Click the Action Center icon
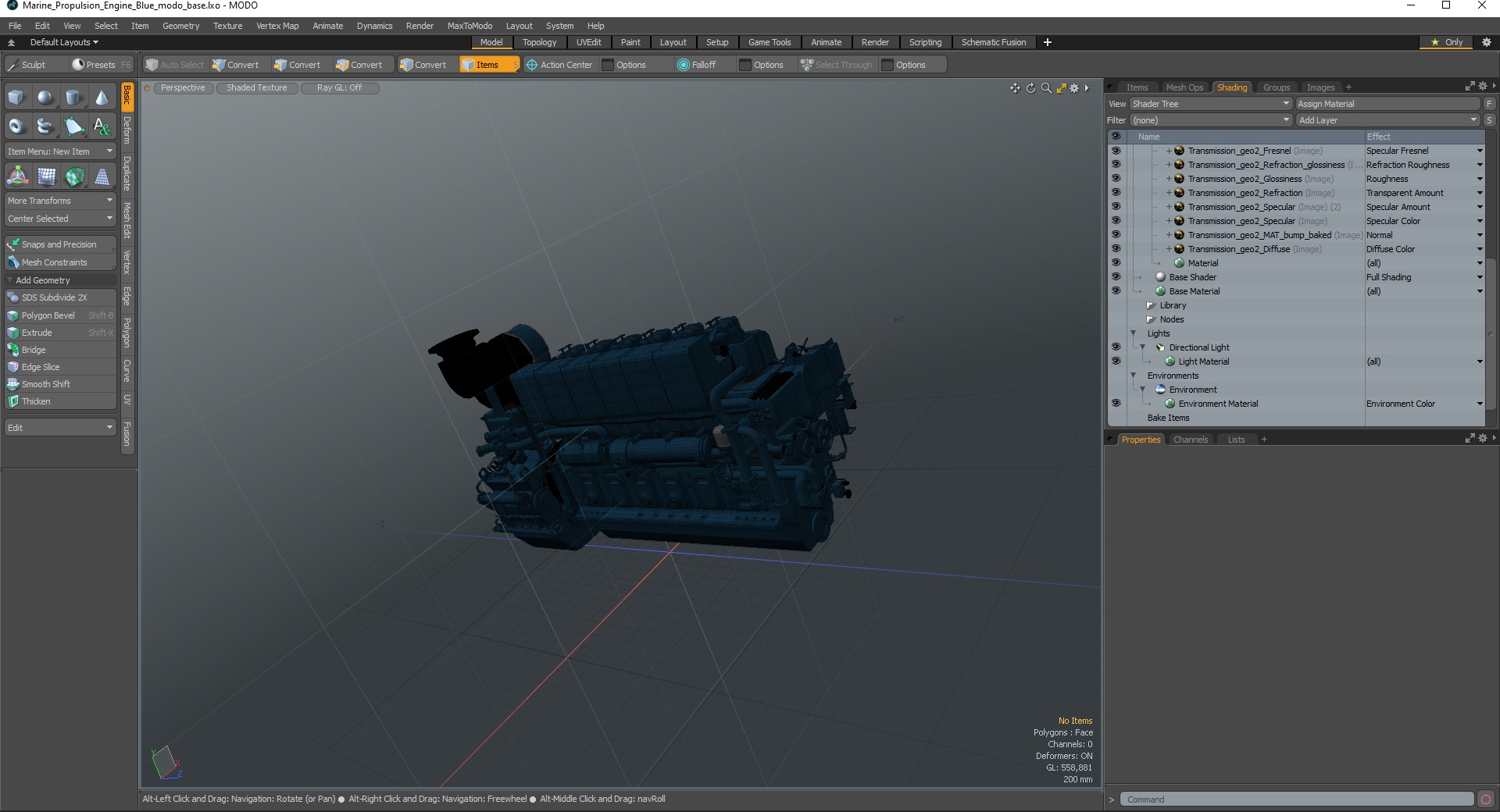This screenshot has height=812, width=1500. 532,65
